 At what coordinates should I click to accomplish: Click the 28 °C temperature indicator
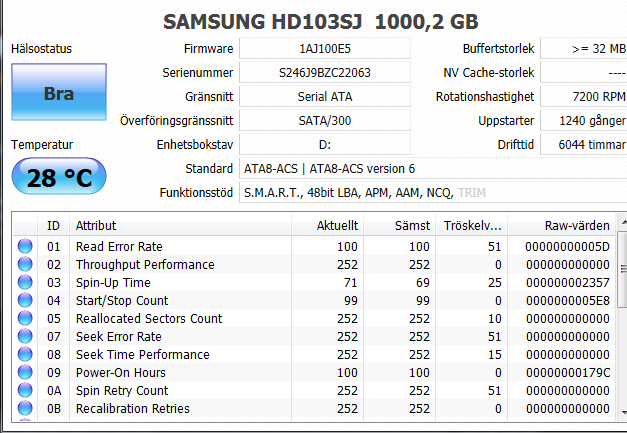click(x=59, y=178)
